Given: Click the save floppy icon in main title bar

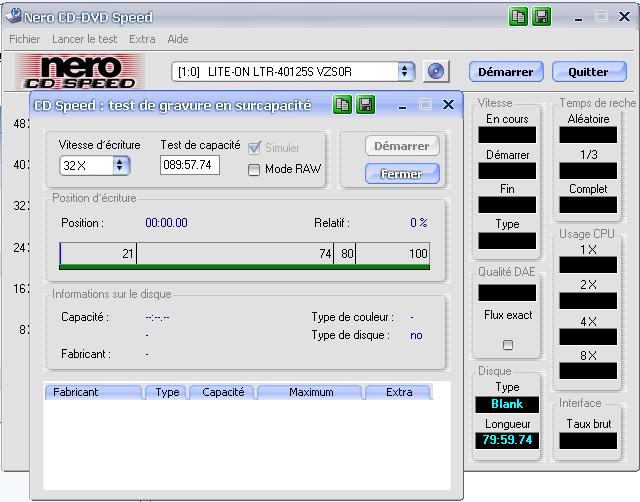Looking at the screenshot, I should pyautogui.click(x=542, y=17).
